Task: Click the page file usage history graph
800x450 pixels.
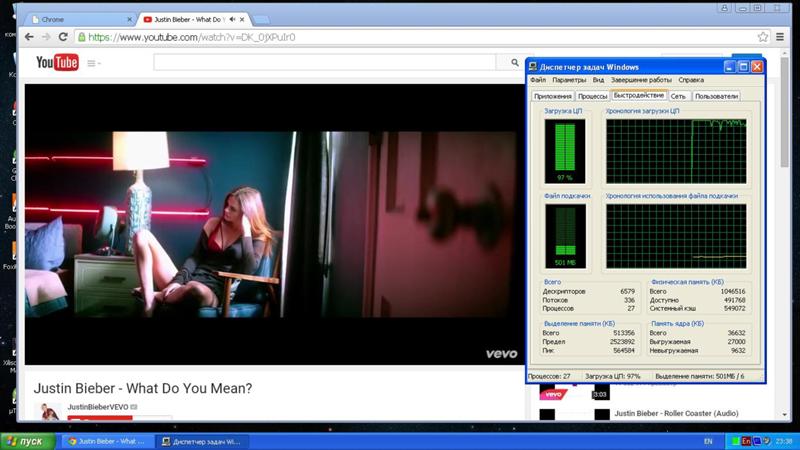Action: coord(676,236)
